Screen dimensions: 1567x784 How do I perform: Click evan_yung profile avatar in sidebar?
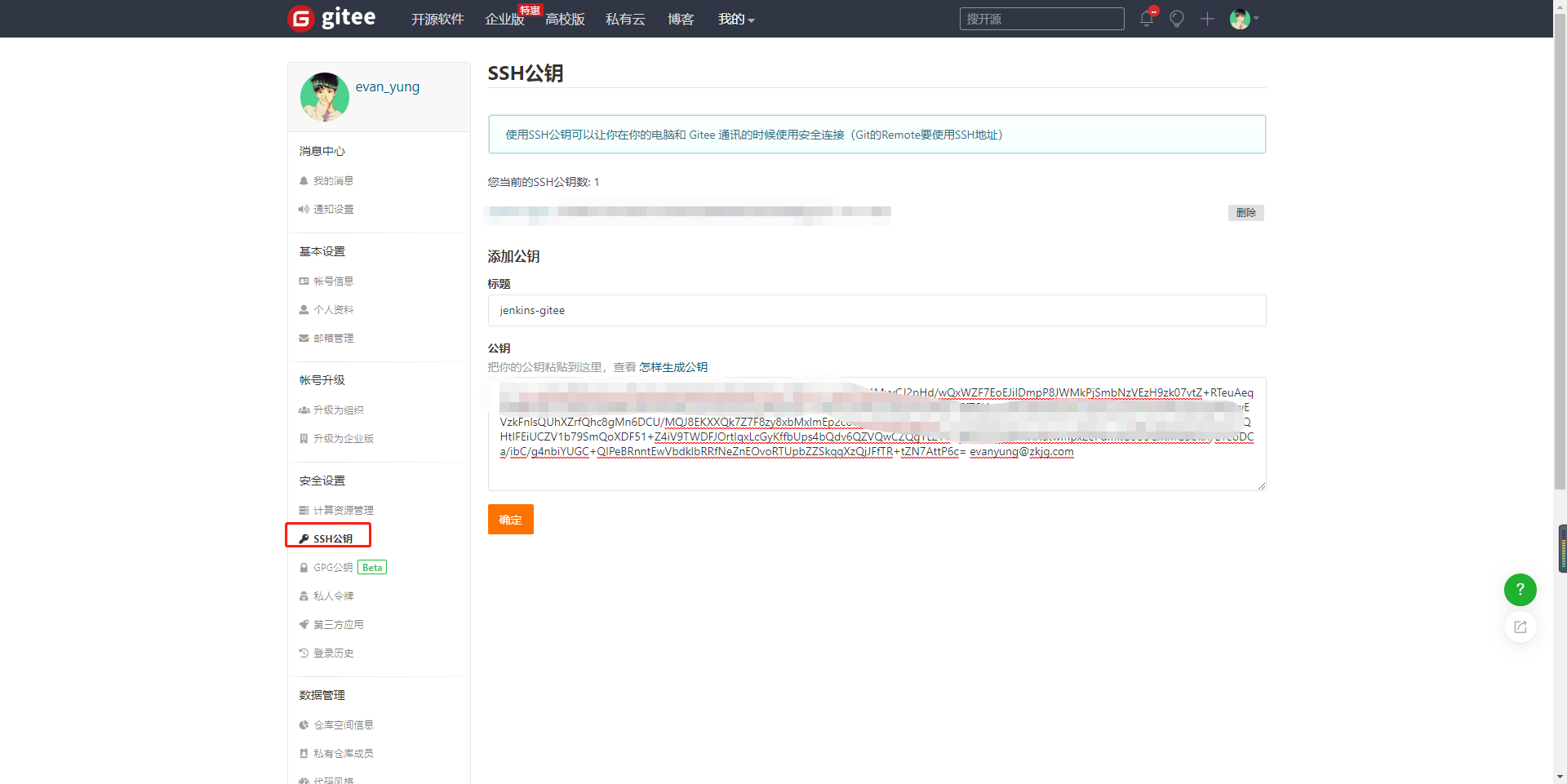[324, 96]
